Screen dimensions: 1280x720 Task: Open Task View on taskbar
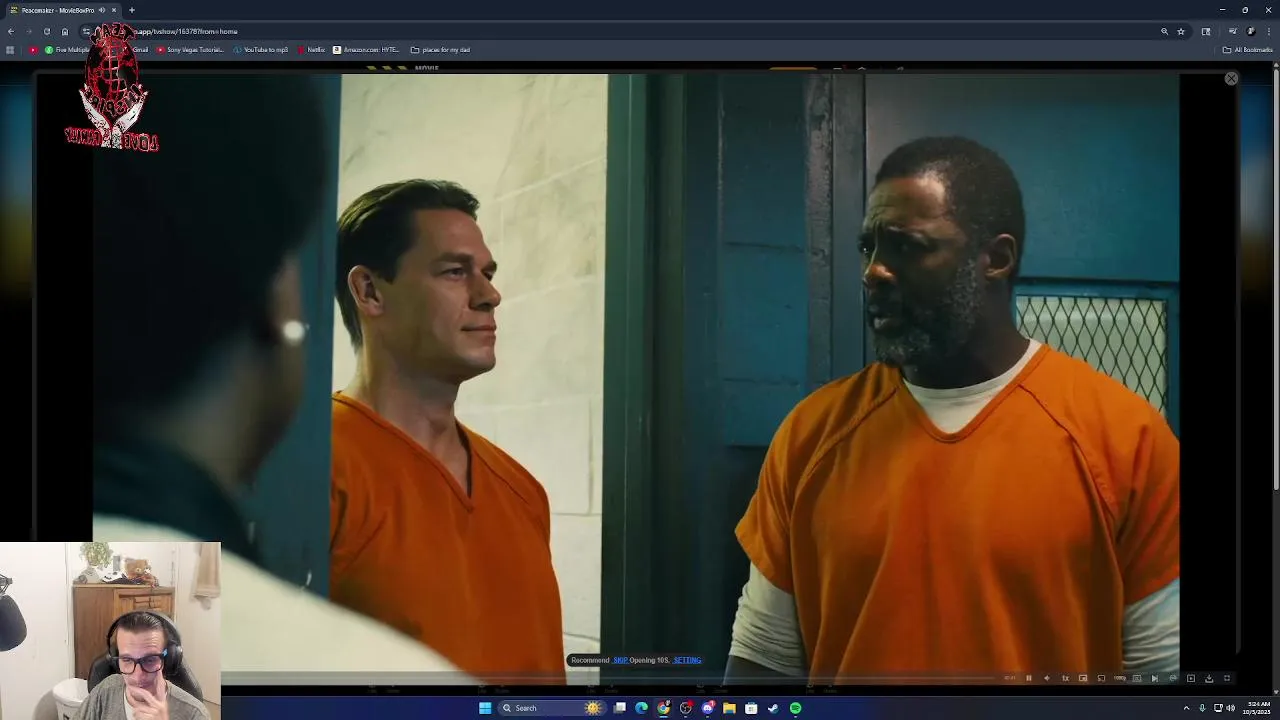(x=620, y=708)
